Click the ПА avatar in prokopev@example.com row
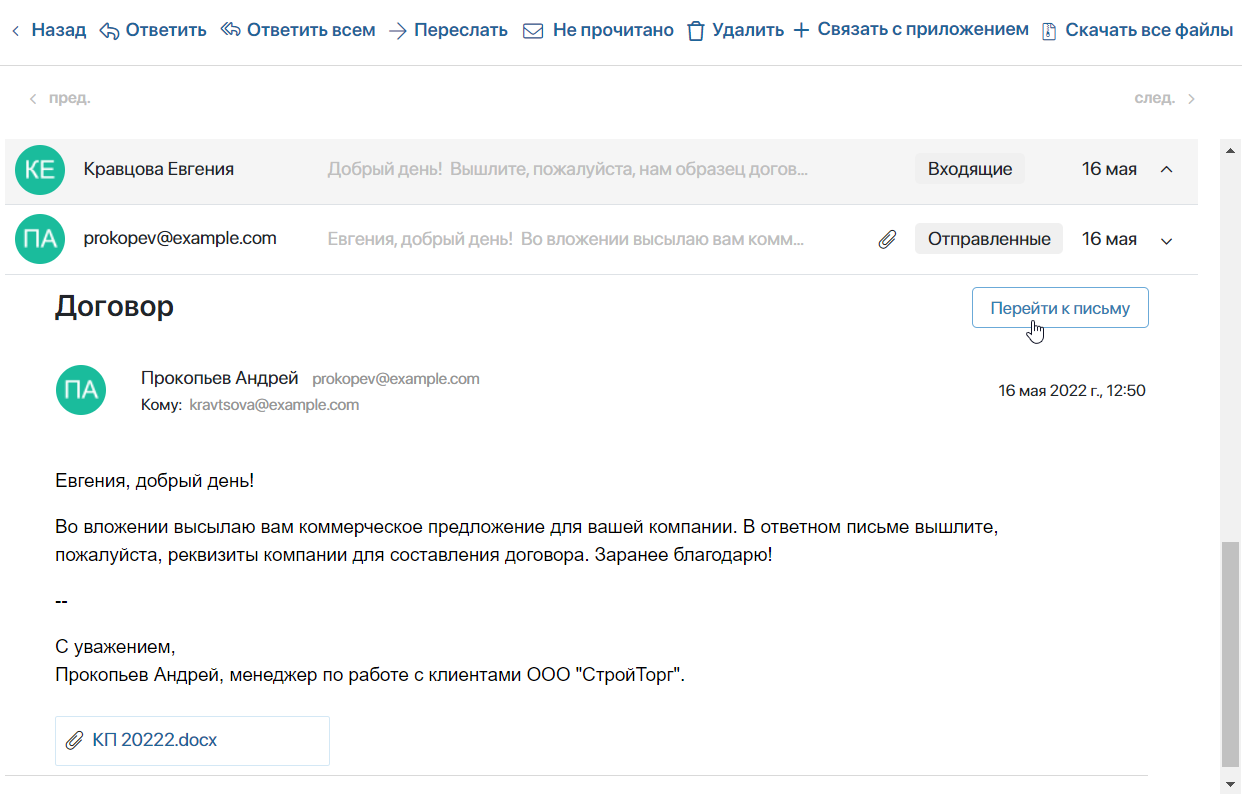The width and height of the screenshot is (1242, 794). pos(40,239)
